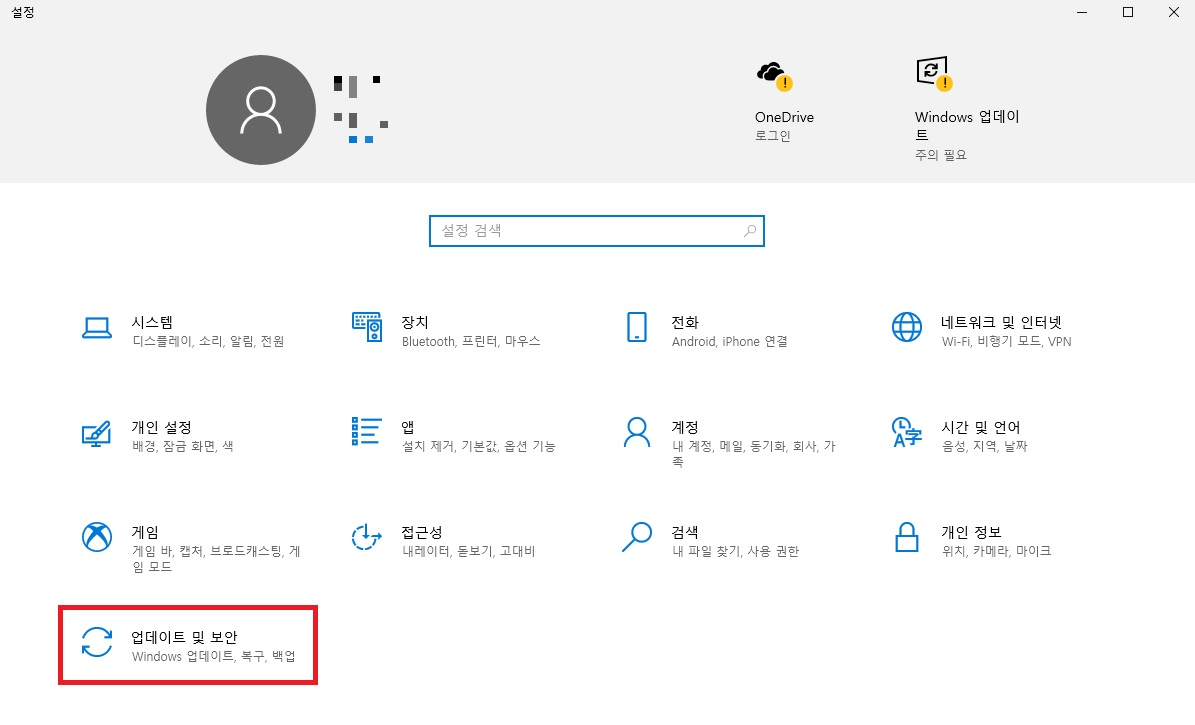Open the 시스템 category title

click(x=152, y=322)
